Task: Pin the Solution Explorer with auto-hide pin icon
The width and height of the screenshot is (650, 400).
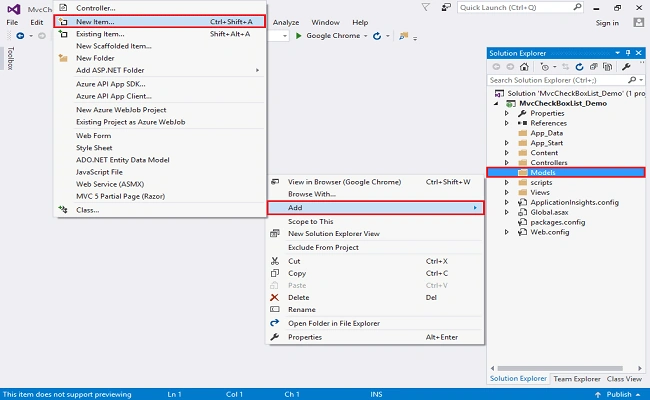Action: pos(628,53)
